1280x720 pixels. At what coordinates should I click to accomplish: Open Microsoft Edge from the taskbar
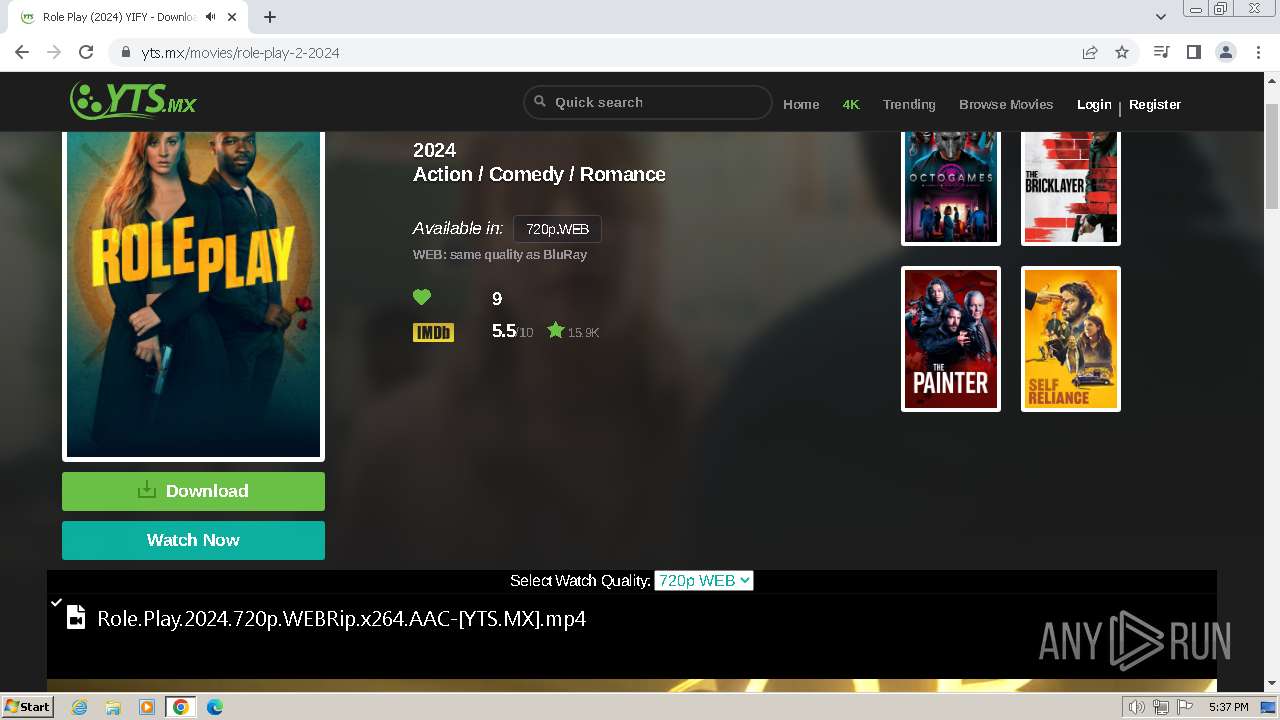coord(214,707)
